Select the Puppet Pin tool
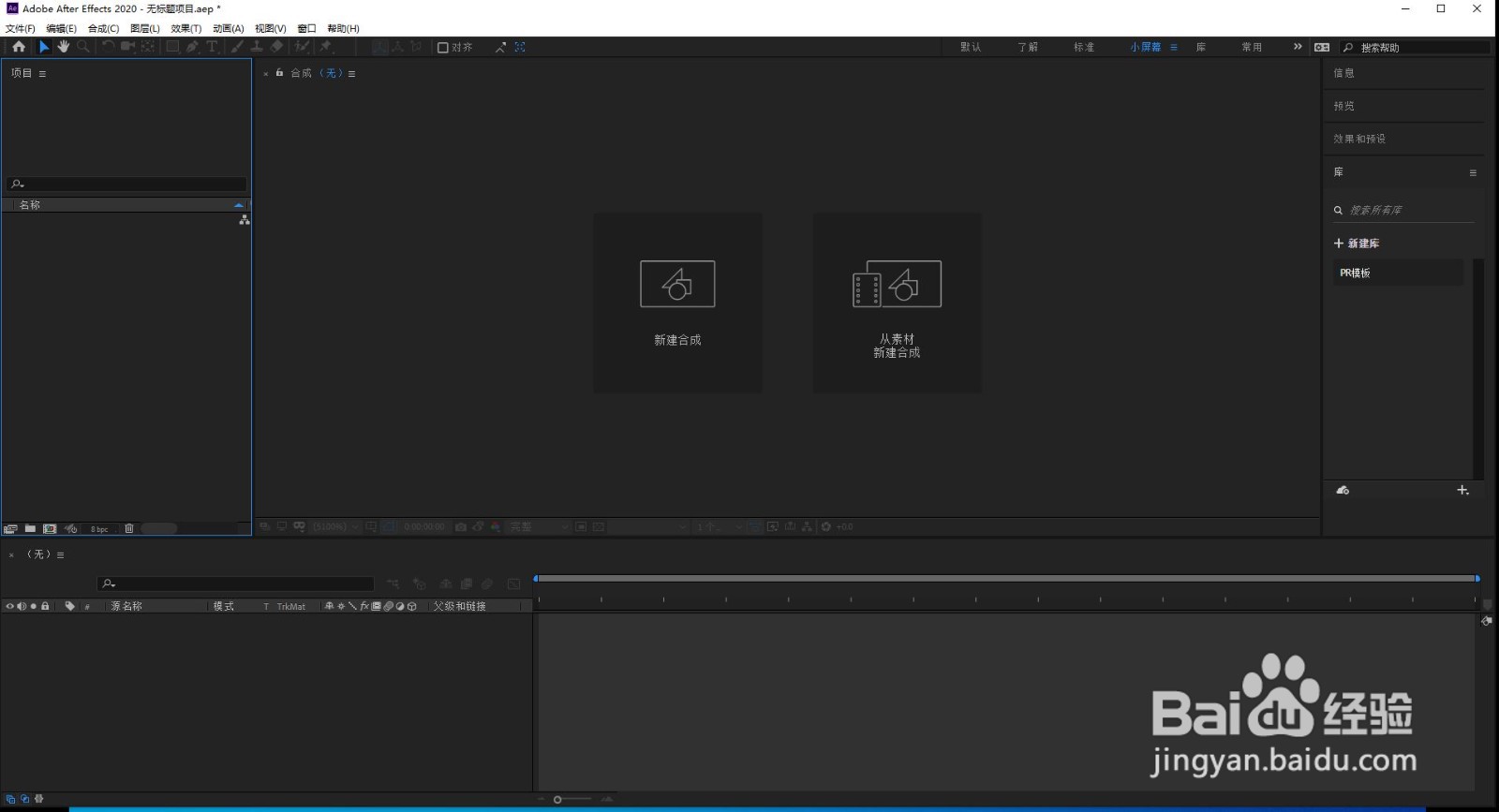Viewport: 1499px width, 812px height. [x=326, y=46]
